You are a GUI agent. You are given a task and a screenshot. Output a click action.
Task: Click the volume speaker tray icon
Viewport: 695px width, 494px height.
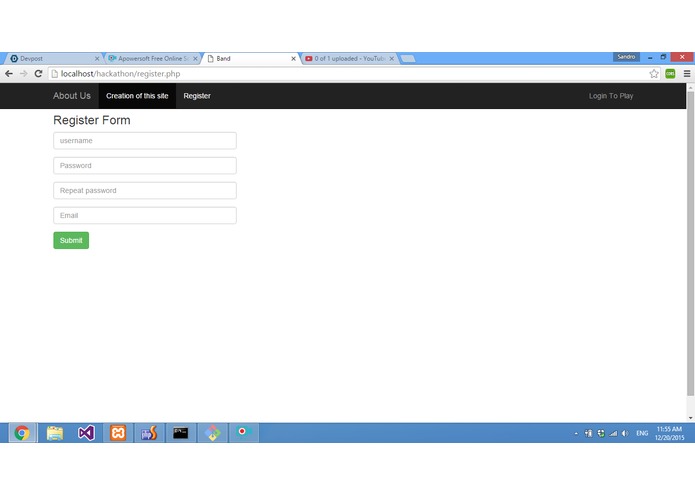coord(625,433)
